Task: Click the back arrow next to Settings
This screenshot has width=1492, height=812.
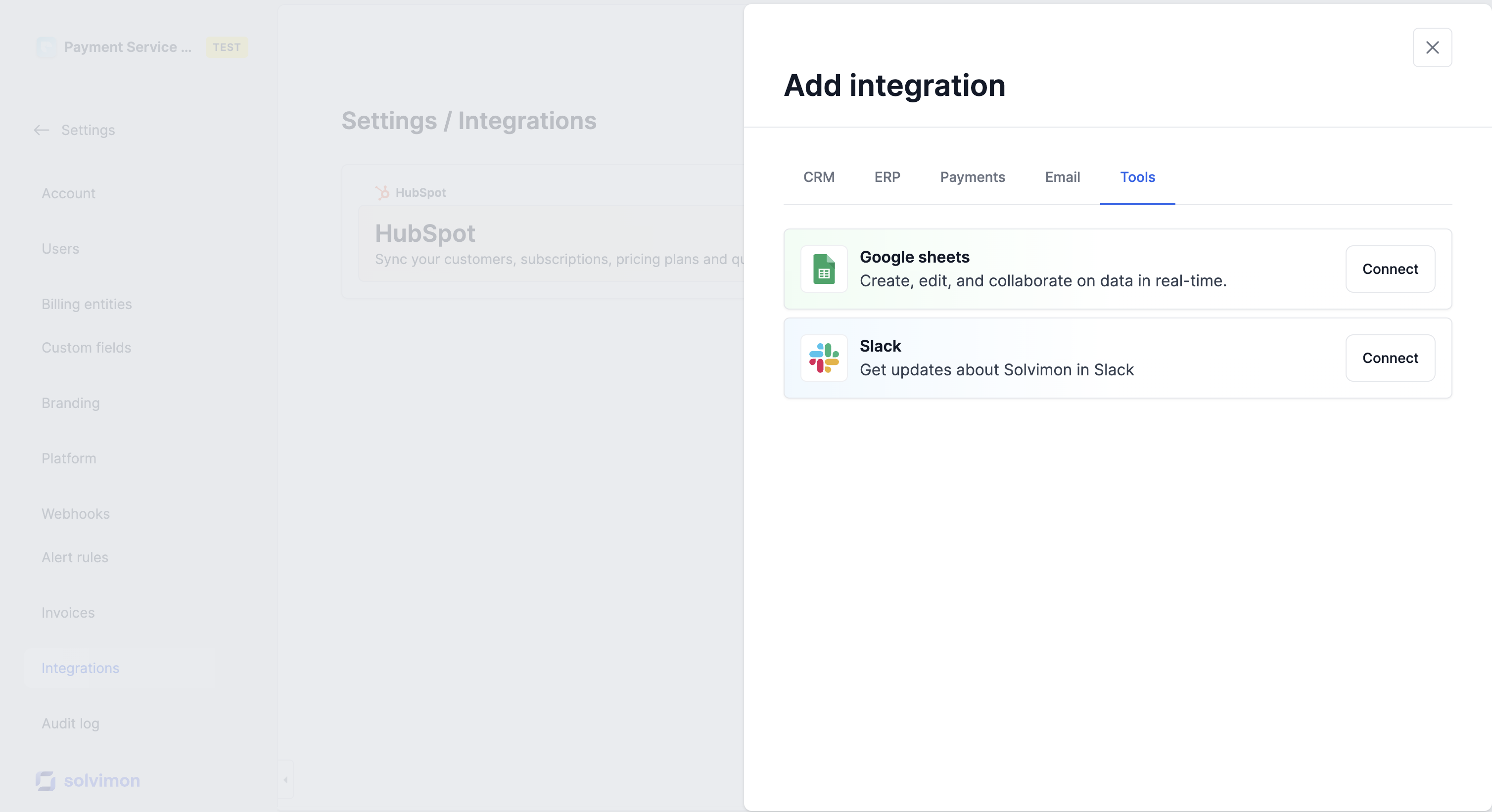Action: (x=41, y=131)
